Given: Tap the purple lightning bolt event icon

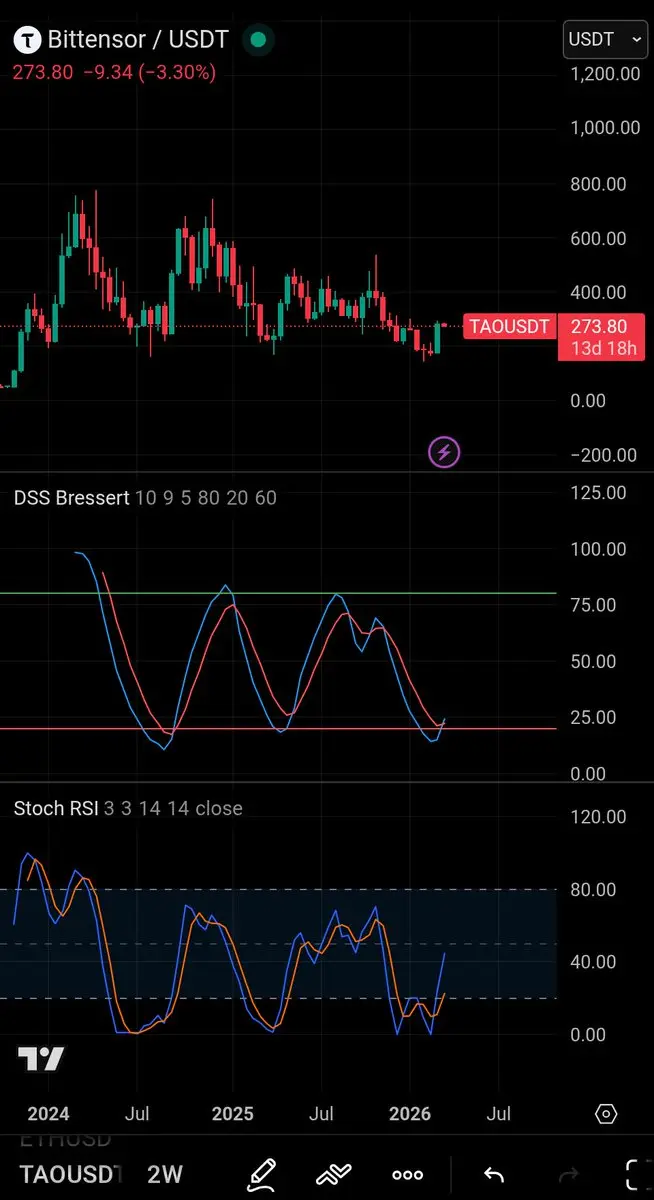Looking at the screenshot, I should pyautogui.click(x=444, y=452).
